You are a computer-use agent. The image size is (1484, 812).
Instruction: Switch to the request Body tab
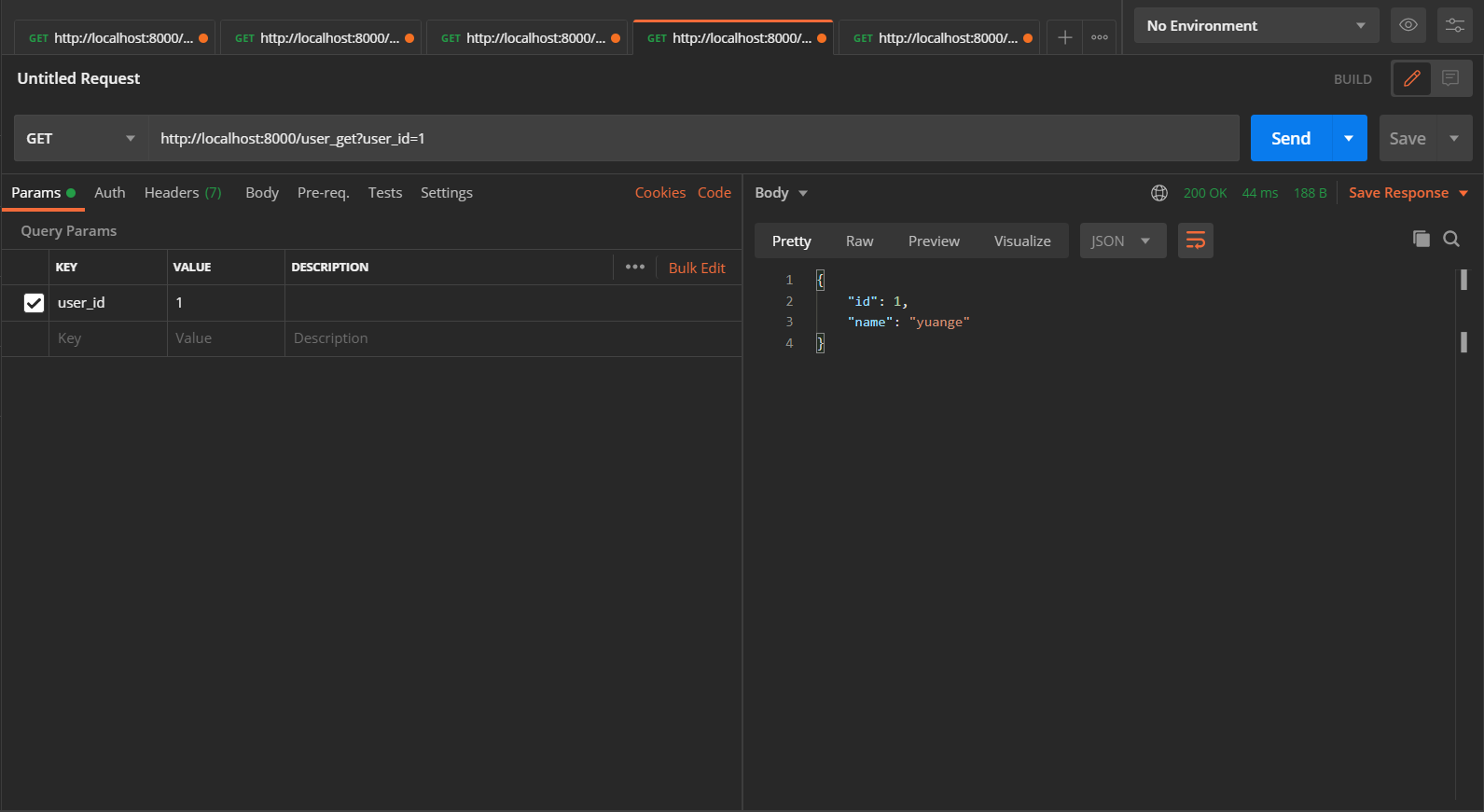point(262,193)
